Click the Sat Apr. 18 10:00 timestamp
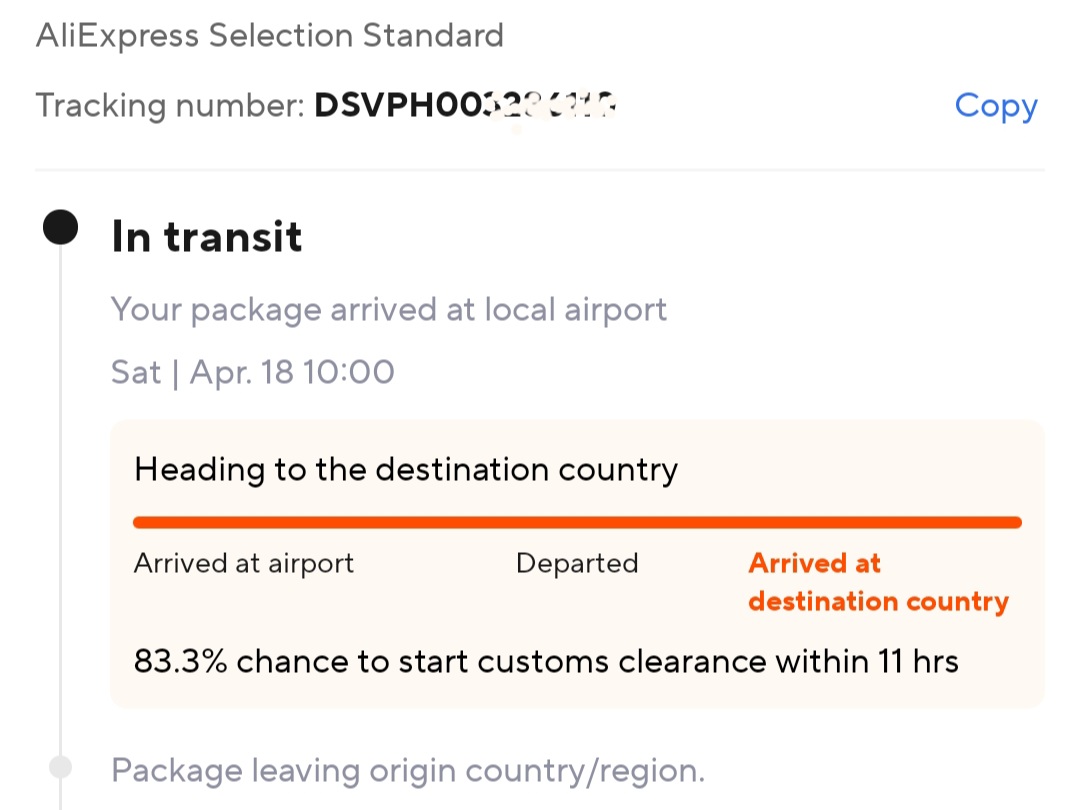 pos(253,372)
